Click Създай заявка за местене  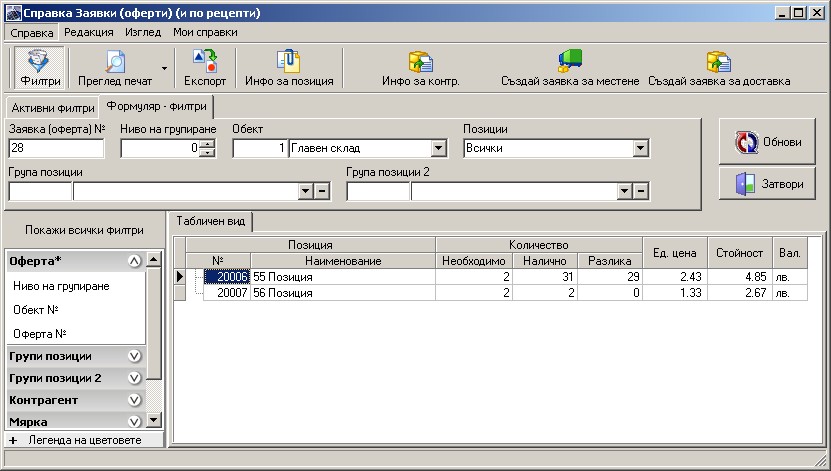570,67
